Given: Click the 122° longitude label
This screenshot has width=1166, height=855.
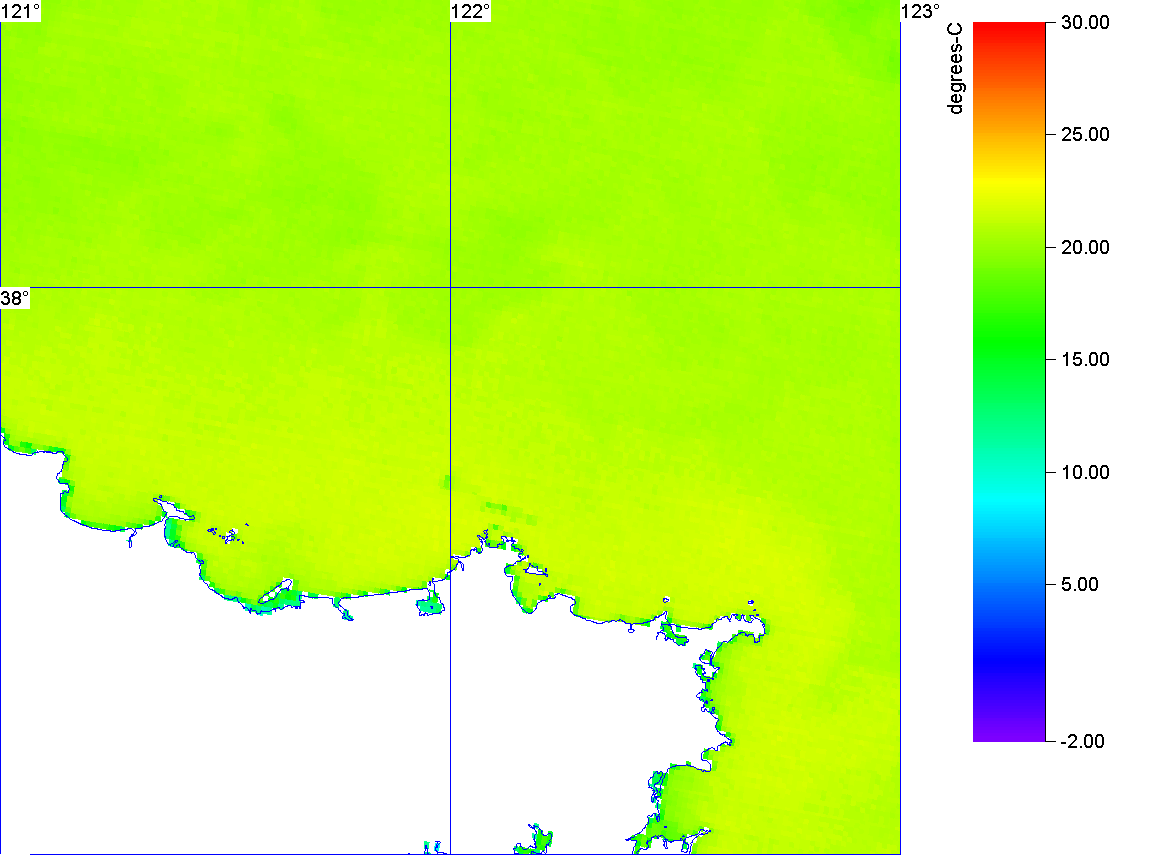Looking at the screenshot, I should tap(471, 11).
